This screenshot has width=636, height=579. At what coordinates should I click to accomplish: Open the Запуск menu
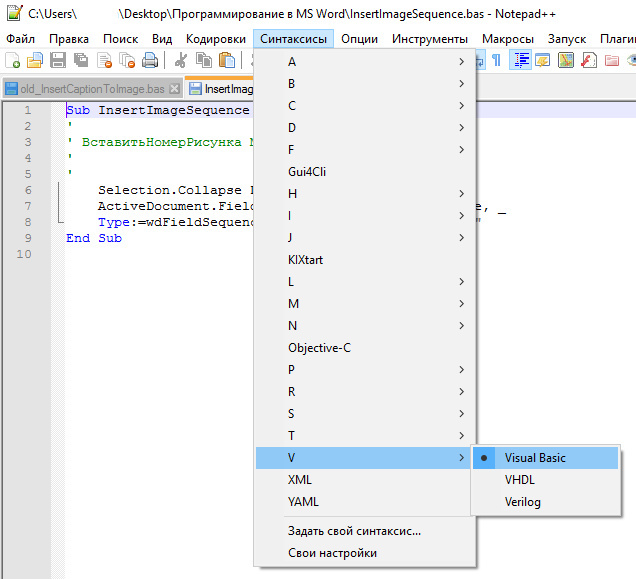(x=567, y=39)
